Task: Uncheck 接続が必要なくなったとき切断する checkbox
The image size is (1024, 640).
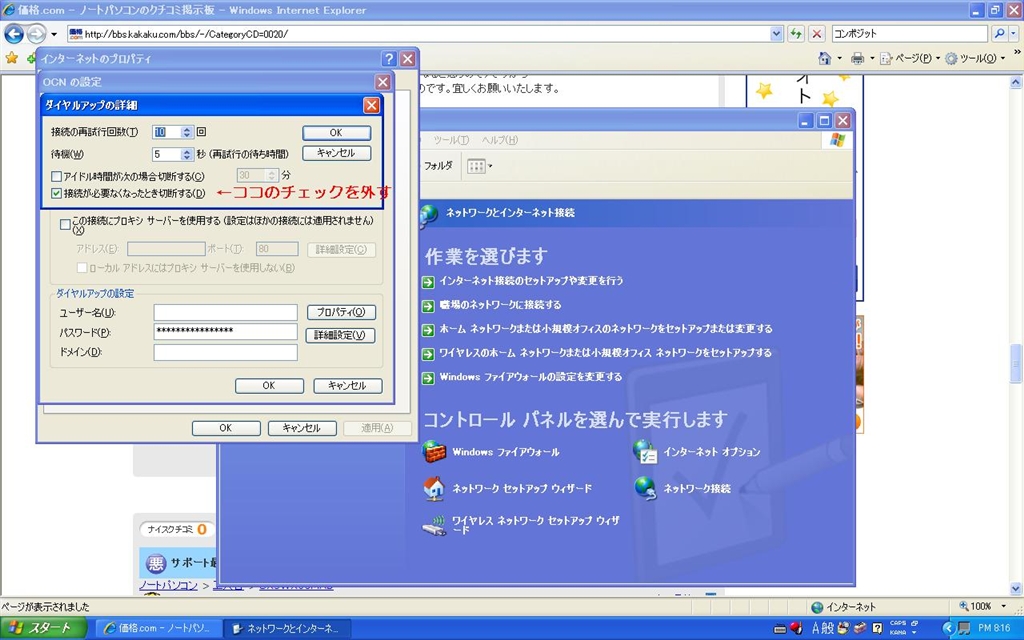Action: 56,193
